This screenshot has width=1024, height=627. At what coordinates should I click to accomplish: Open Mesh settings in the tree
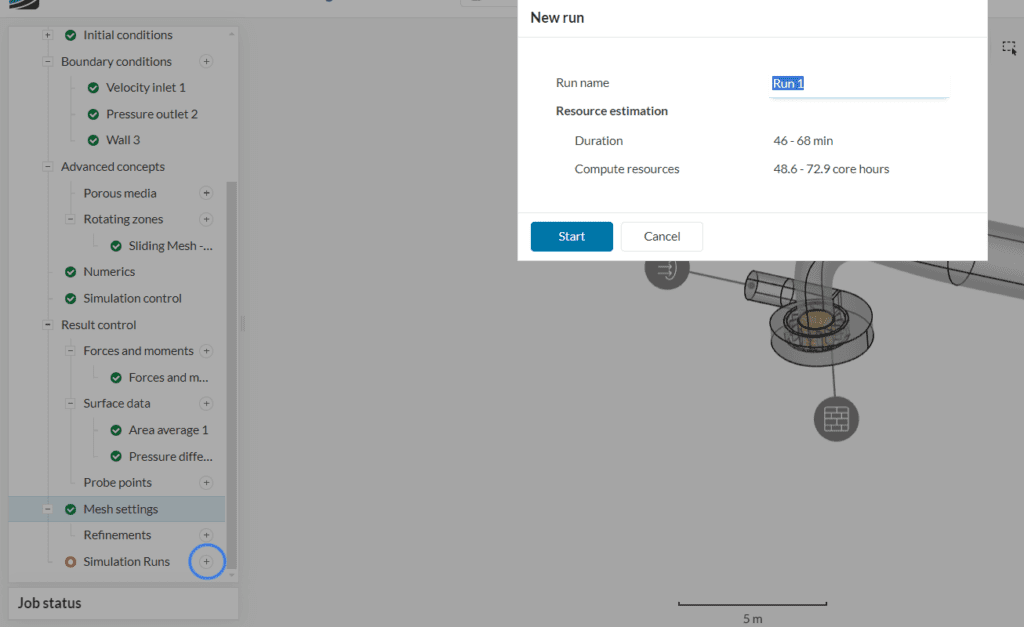tap(120, 509)
